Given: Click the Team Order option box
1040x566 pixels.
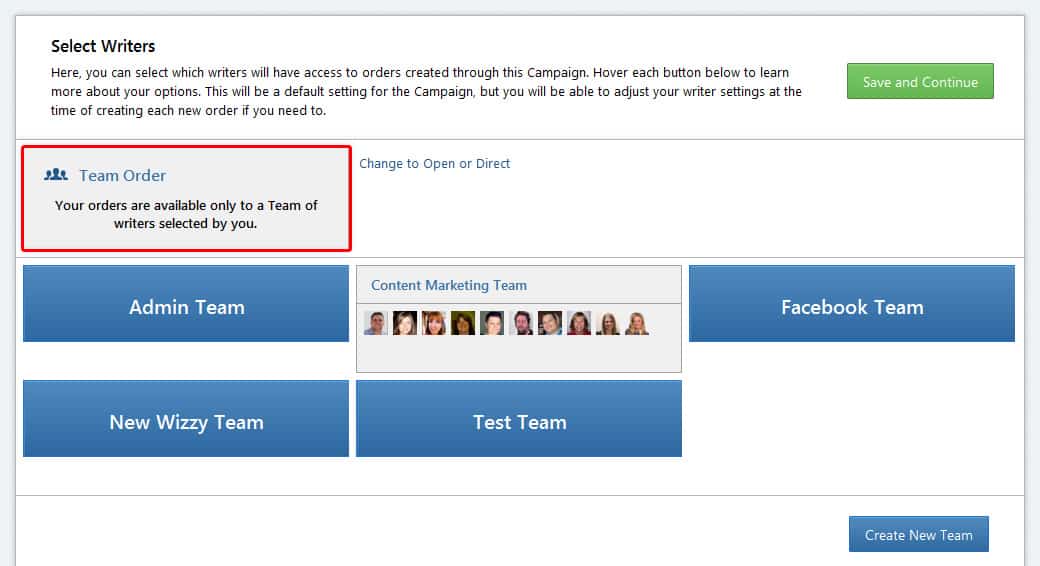Looking at the screenshot, I should (x=186, y=198).
